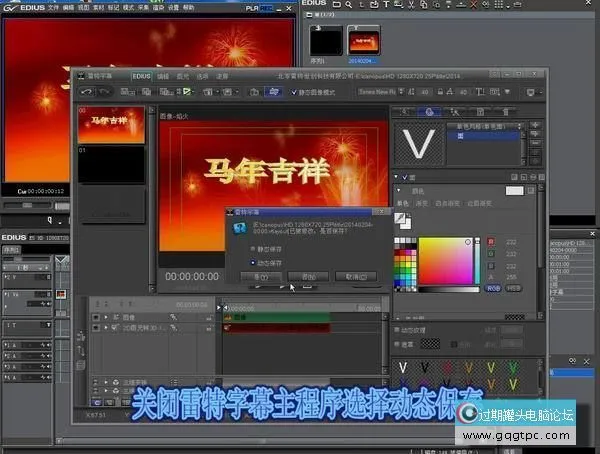Image resolution: width=600 pixels, height=454 pixels.
Task: Click the EDIUS logo in the title bar
Action: (x=25, y=7)
